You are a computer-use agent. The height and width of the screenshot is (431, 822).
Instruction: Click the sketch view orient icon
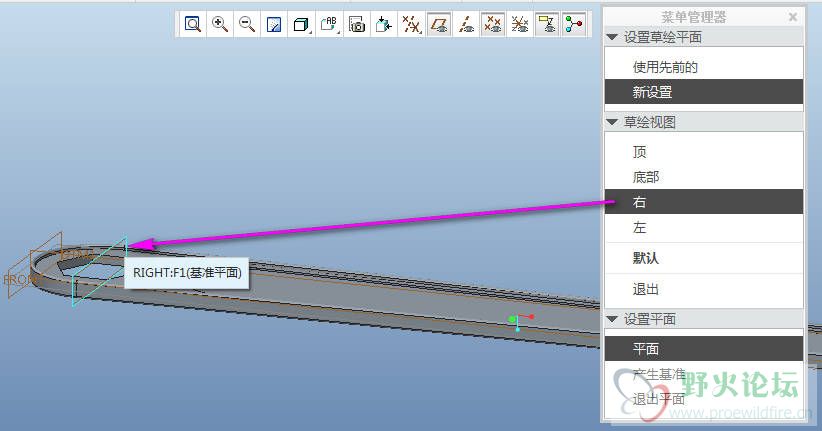384,24
